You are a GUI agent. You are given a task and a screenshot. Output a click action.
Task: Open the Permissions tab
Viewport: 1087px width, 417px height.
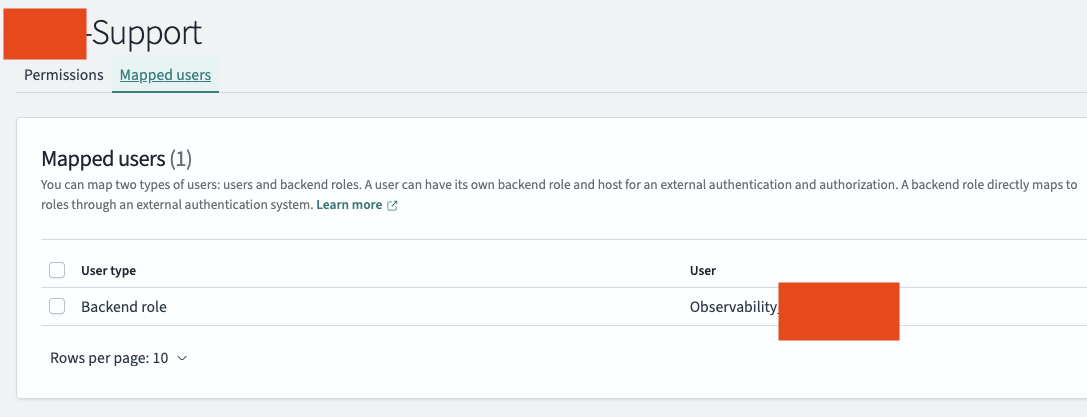tap(64, 75)
